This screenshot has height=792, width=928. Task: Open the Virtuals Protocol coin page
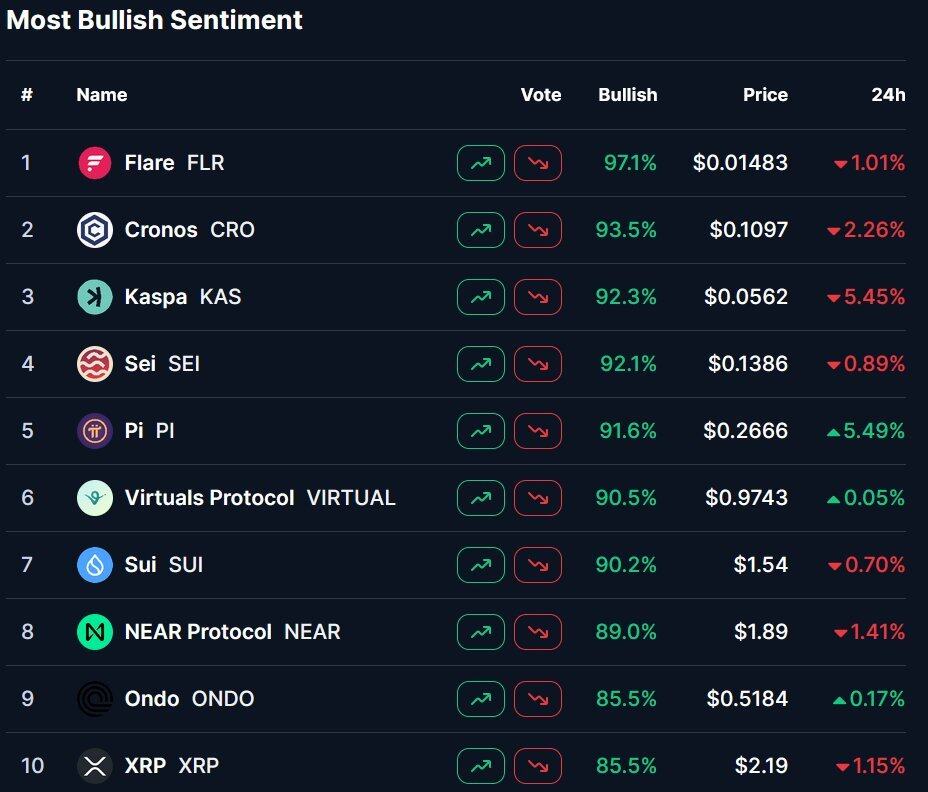(x=209, y=498)
